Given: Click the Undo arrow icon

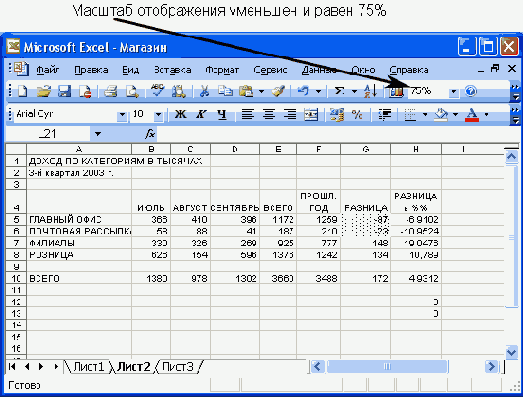Looking at the screenshot, I should tap(303, 91).
